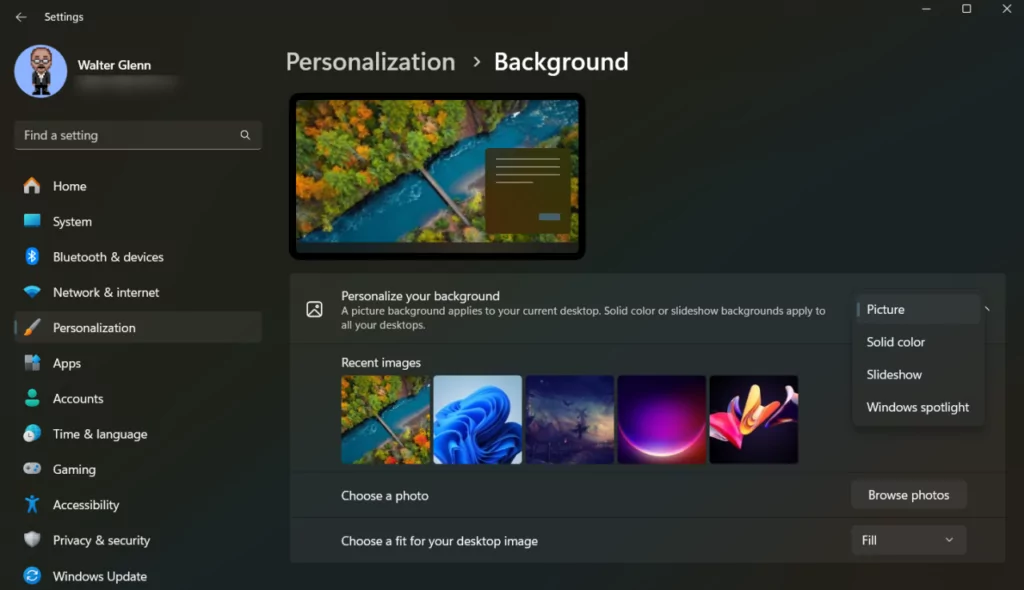Open Privacy & security label
The height and width of the screenshot is (590, 1024).
tap(101, 540)
